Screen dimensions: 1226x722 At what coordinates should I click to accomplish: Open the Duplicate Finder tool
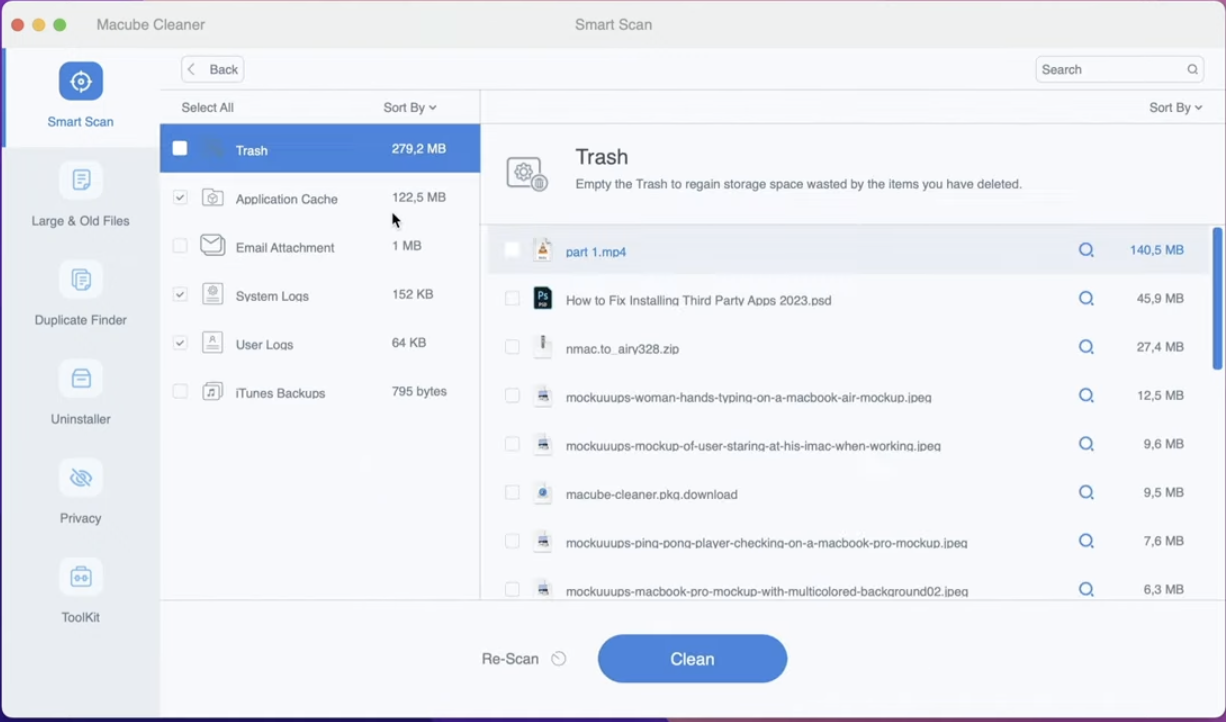pos(80,280)
